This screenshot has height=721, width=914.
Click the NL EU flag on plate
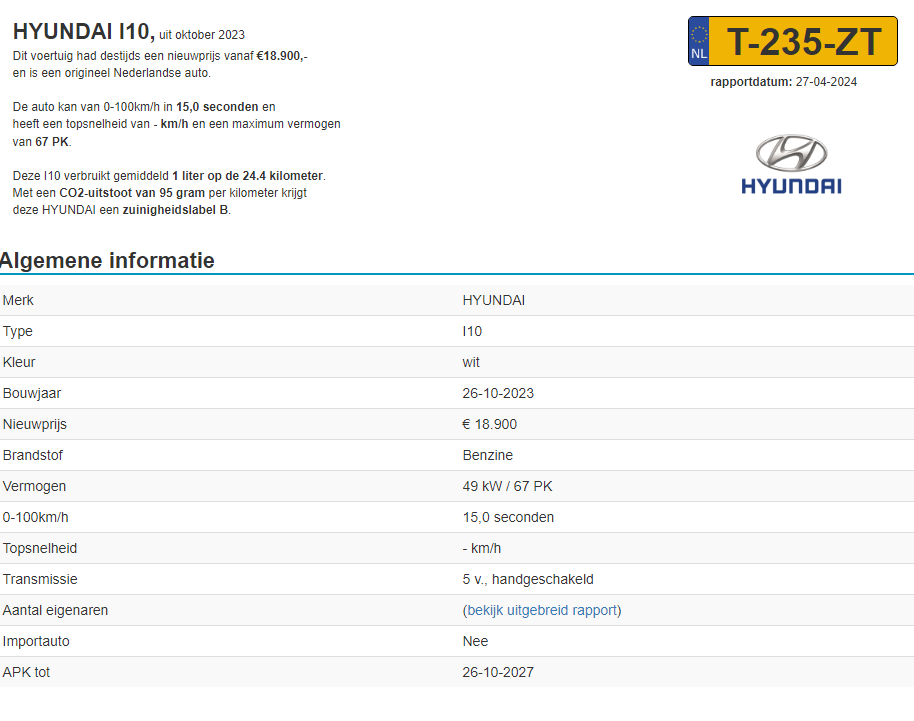(x=699, y=41)
